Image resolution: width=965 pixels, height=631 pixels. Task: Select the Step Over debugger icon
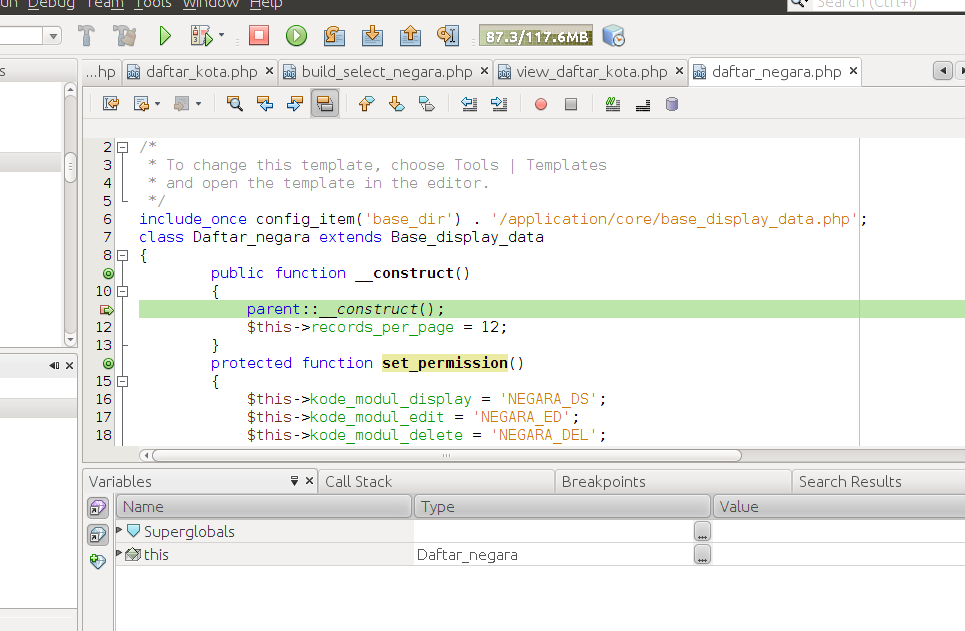(x=333, y=35)
